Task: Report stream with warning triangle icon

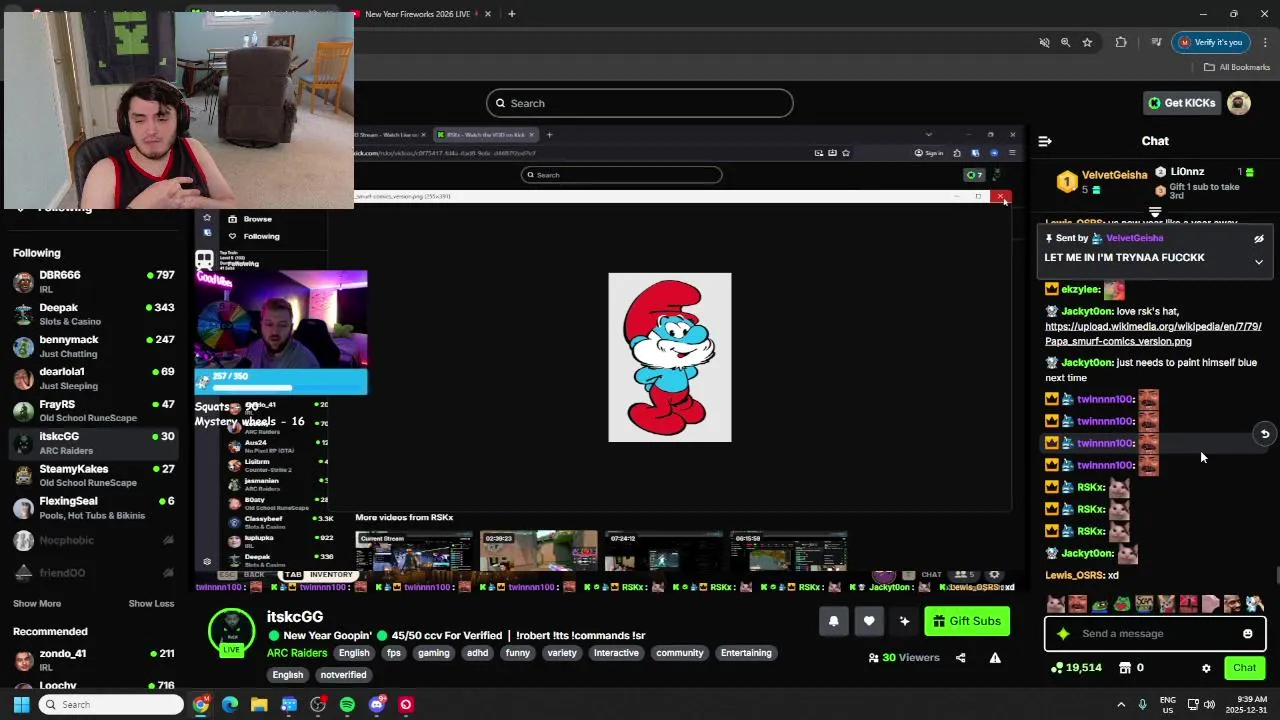Action: click(995, 658)
